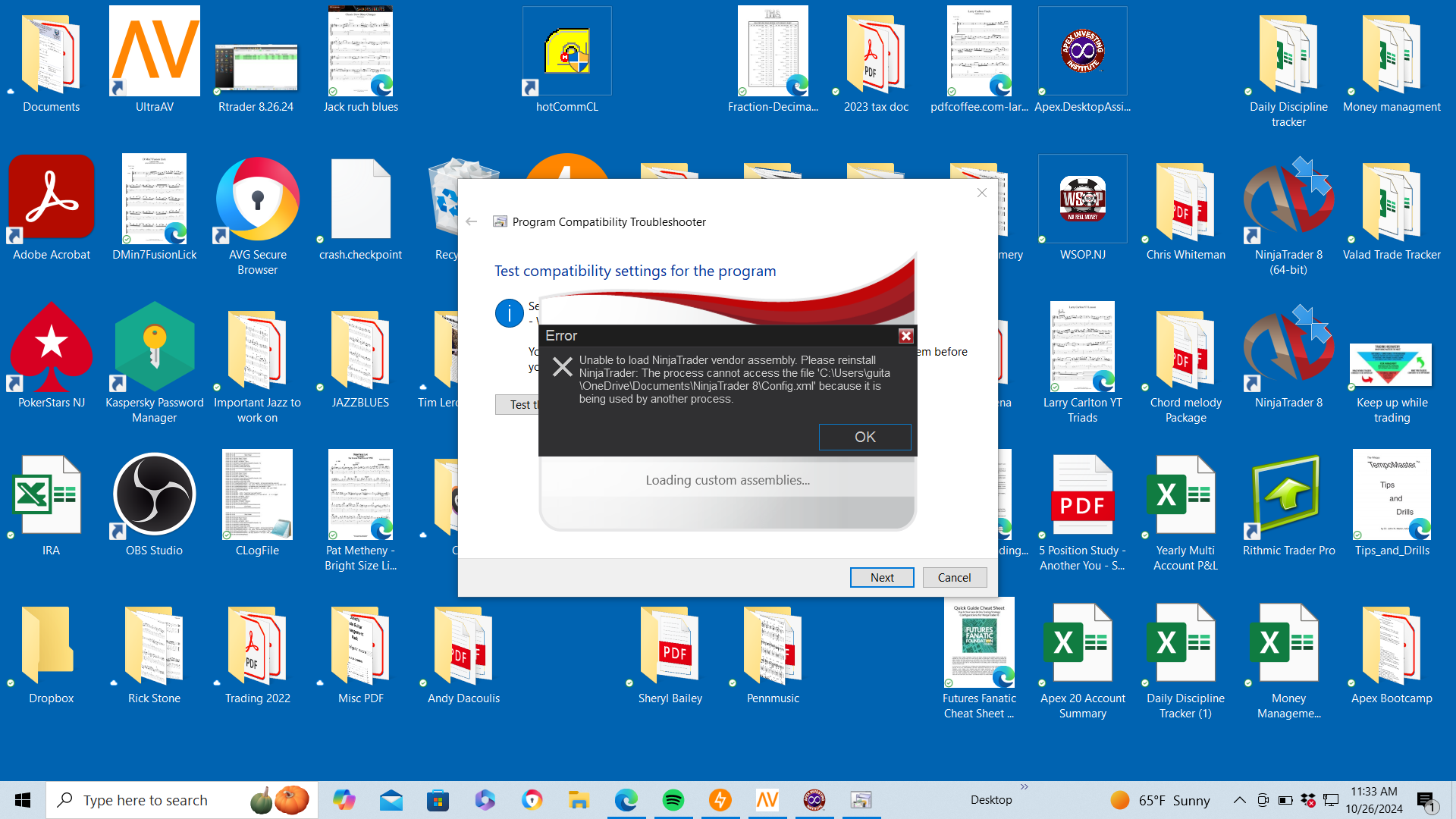Show hidden system tray icons chevron
The height and width of the screenshot is (819, 1456).
[x=1239, y=800]
